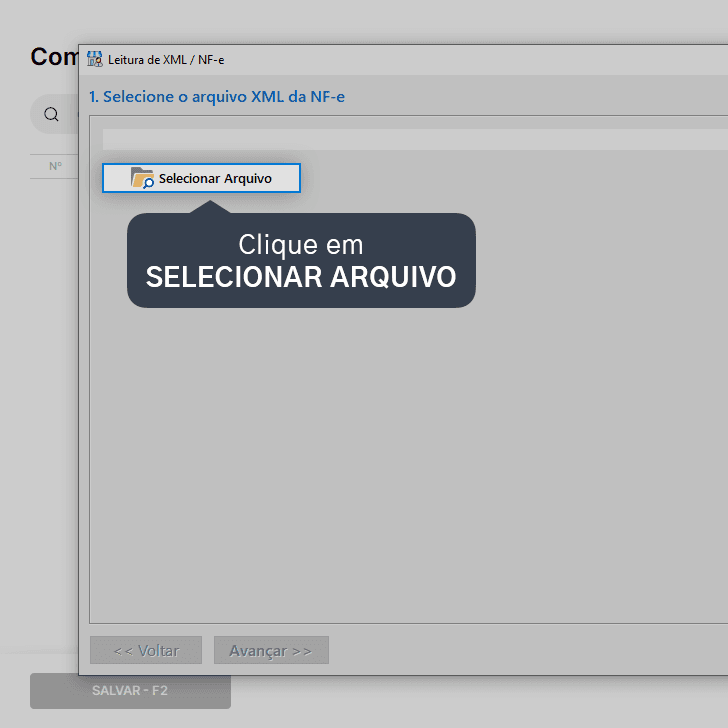Viewport: 728px width, 728px height.
Task: Click the dark Clique em tooltip bubble
Action: click(301, 260)
